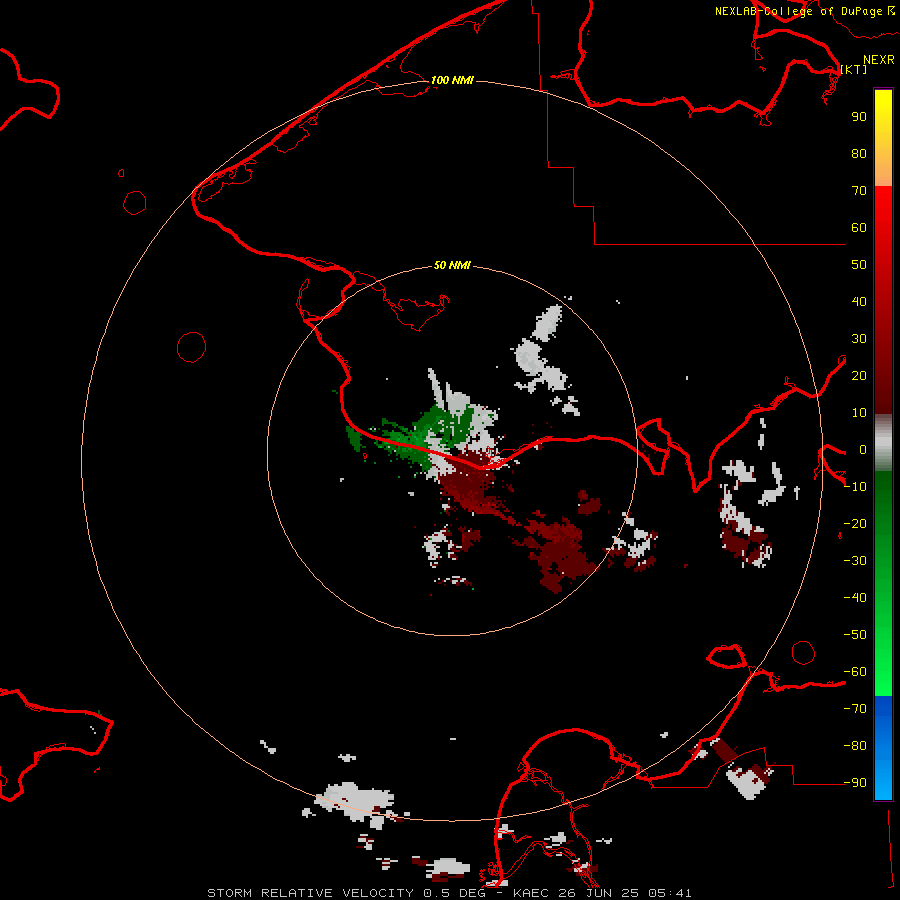Click the 70 value on the velocity scale
The image size is (900, 900).
[x=859, y=191]
